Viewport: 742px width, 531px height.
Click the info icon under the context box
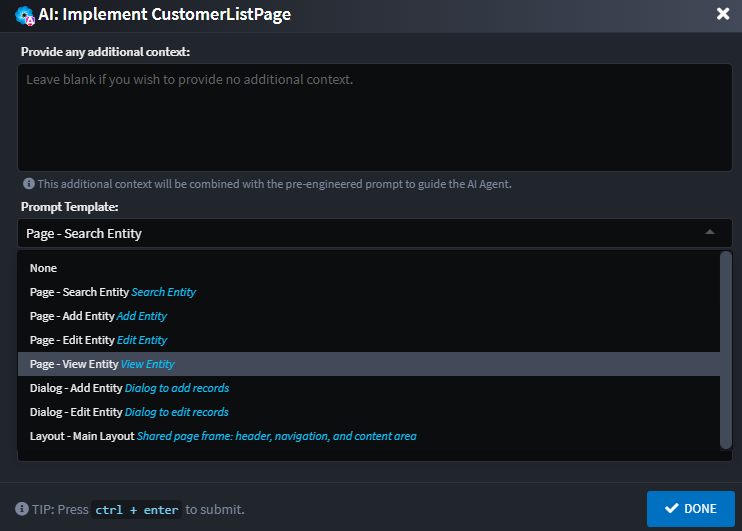coord(28,184)
